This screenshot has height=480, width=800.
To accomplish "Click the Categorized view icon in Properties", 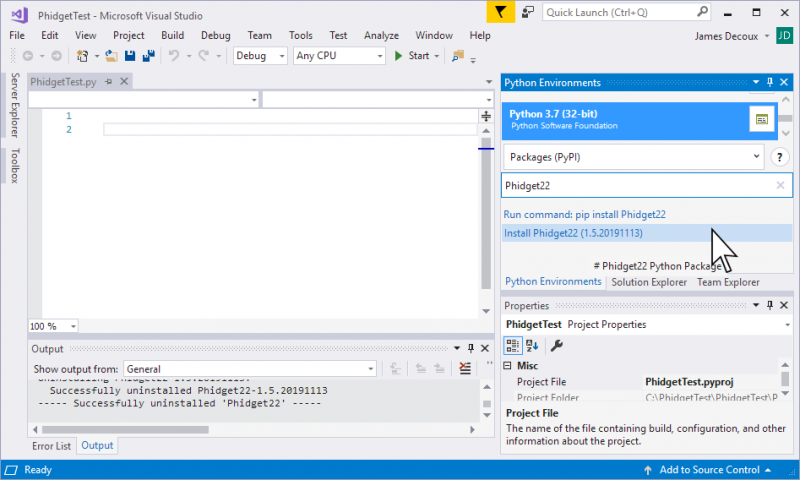I will [513, 345].
